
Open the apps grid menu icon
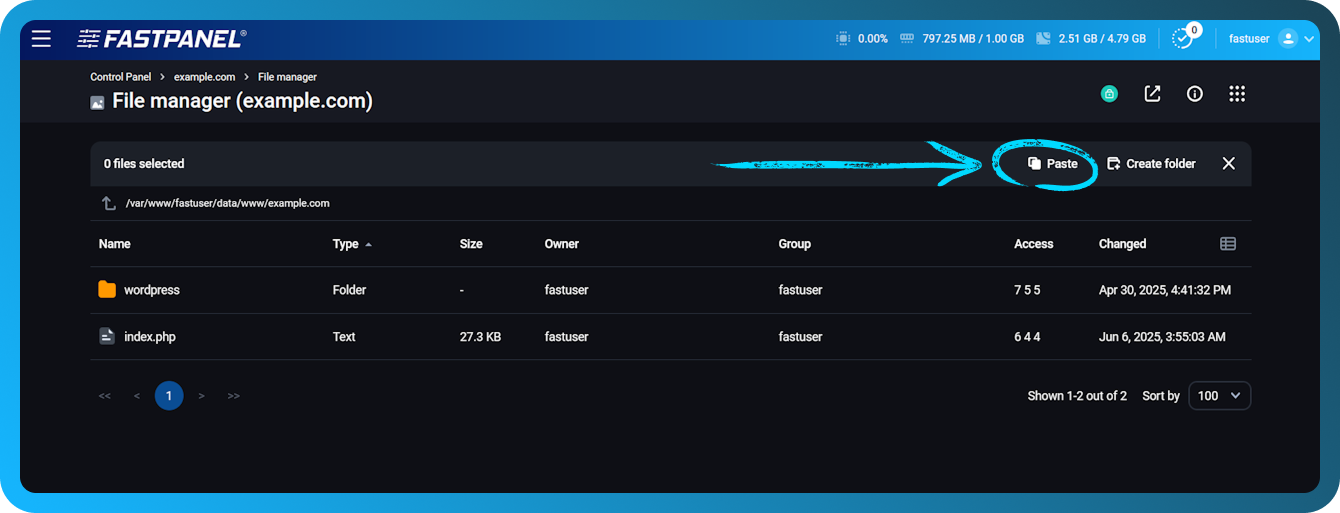(1237, 94)
